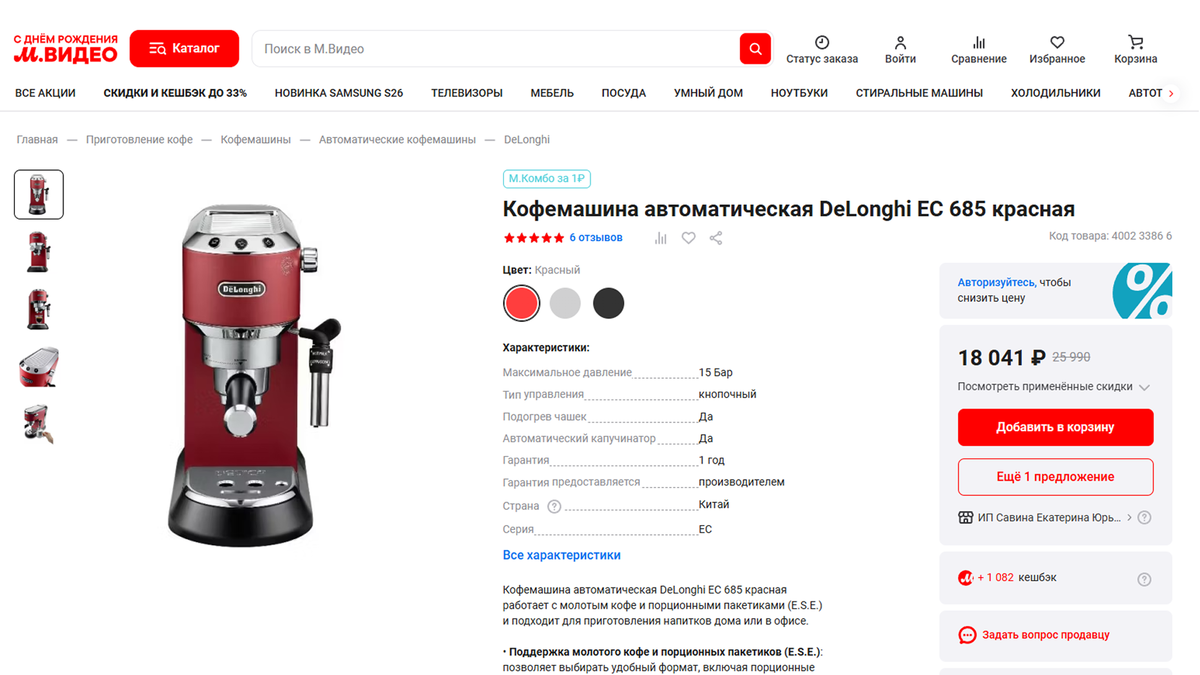Image resolution: width=1200 pixels, height=675 pixels.
Task: Click Добавить в корзину button
Action: (1055, 427)
